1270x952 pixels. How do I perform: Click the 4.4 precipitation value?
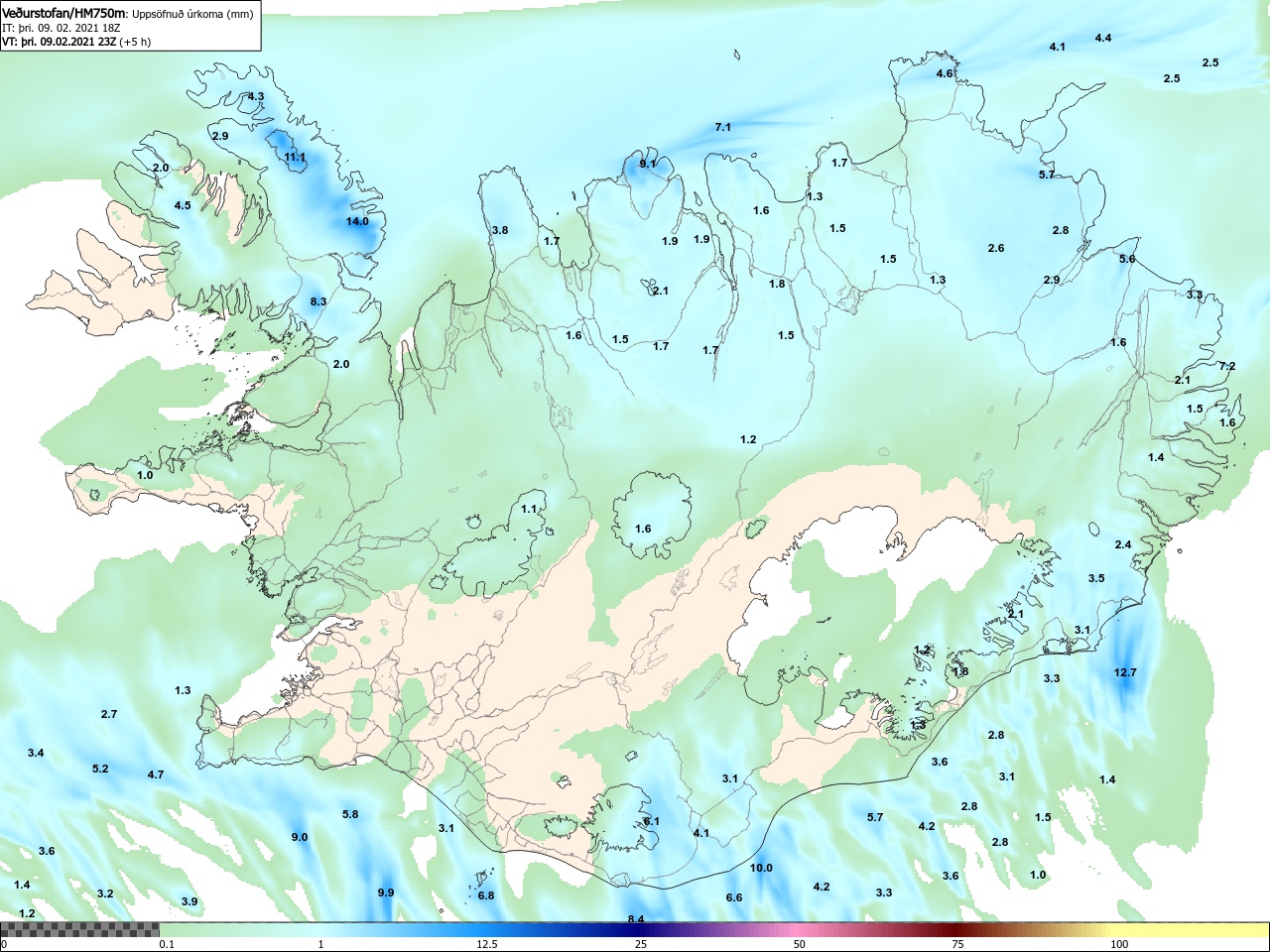[1103, 38]
